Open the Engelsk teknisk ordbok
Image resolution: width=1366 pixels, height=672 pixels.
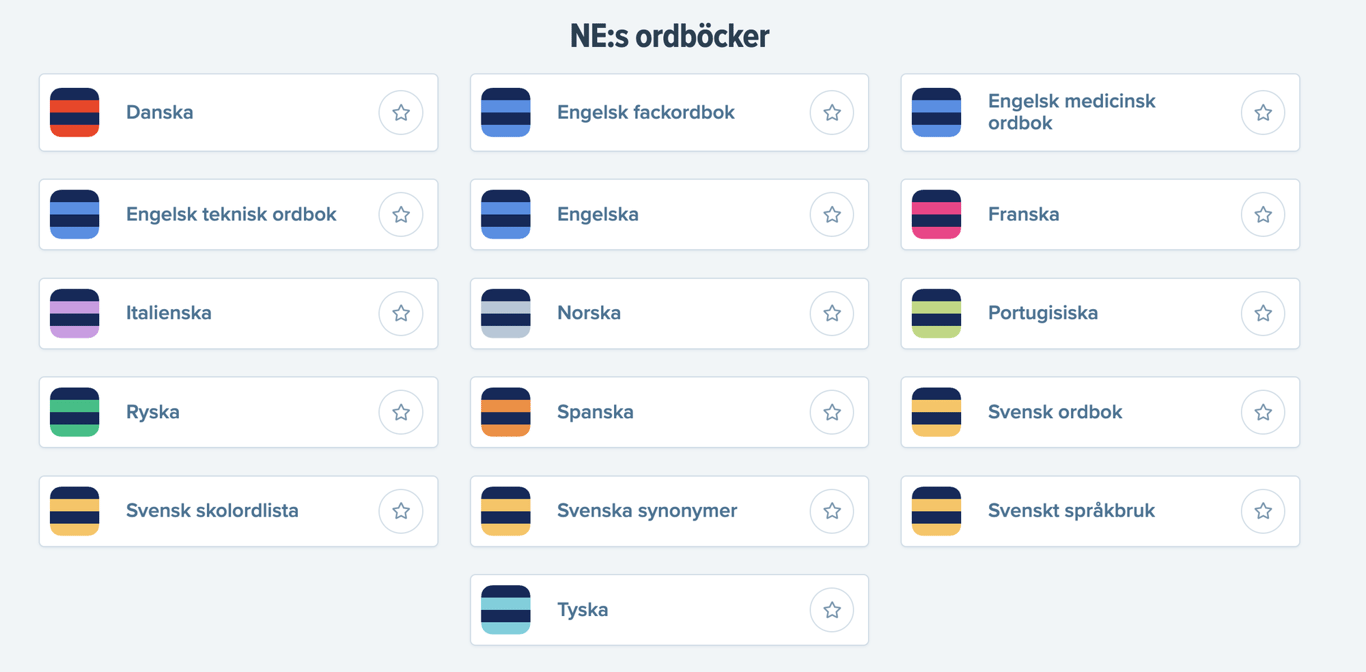(230, 213)
